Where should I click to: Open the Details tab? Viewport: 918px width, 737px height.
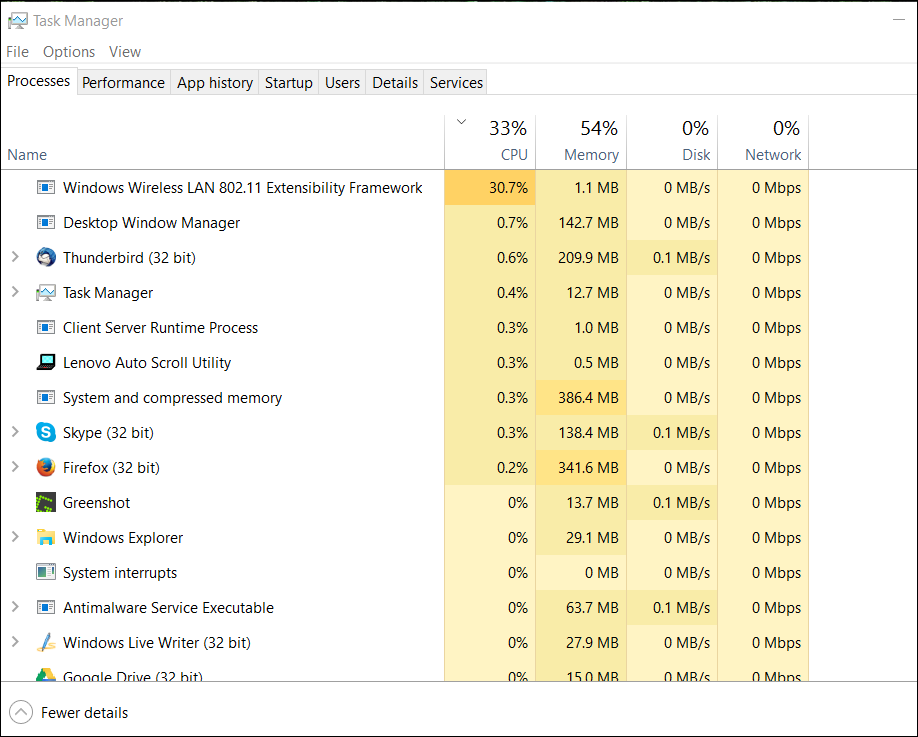tap(395, 83)
